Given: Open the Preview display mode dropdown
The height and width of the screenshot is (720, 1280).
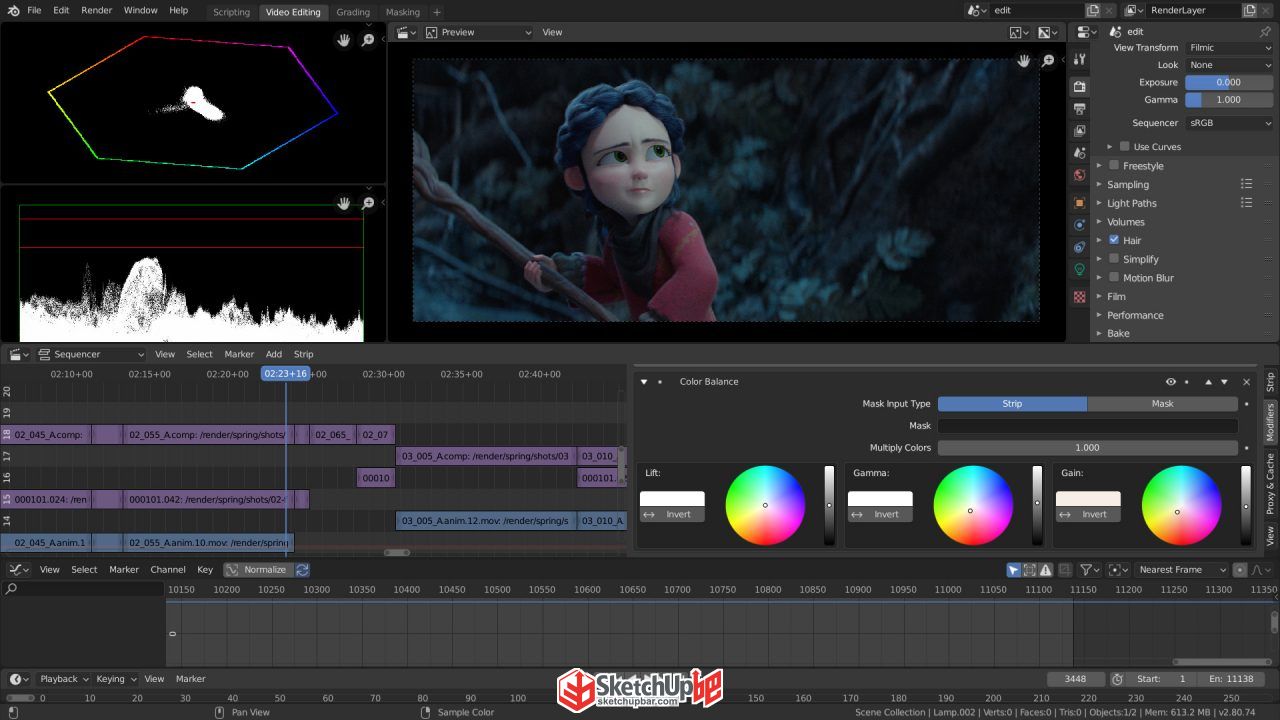Looking at the screenshot, I should (478, 32).
